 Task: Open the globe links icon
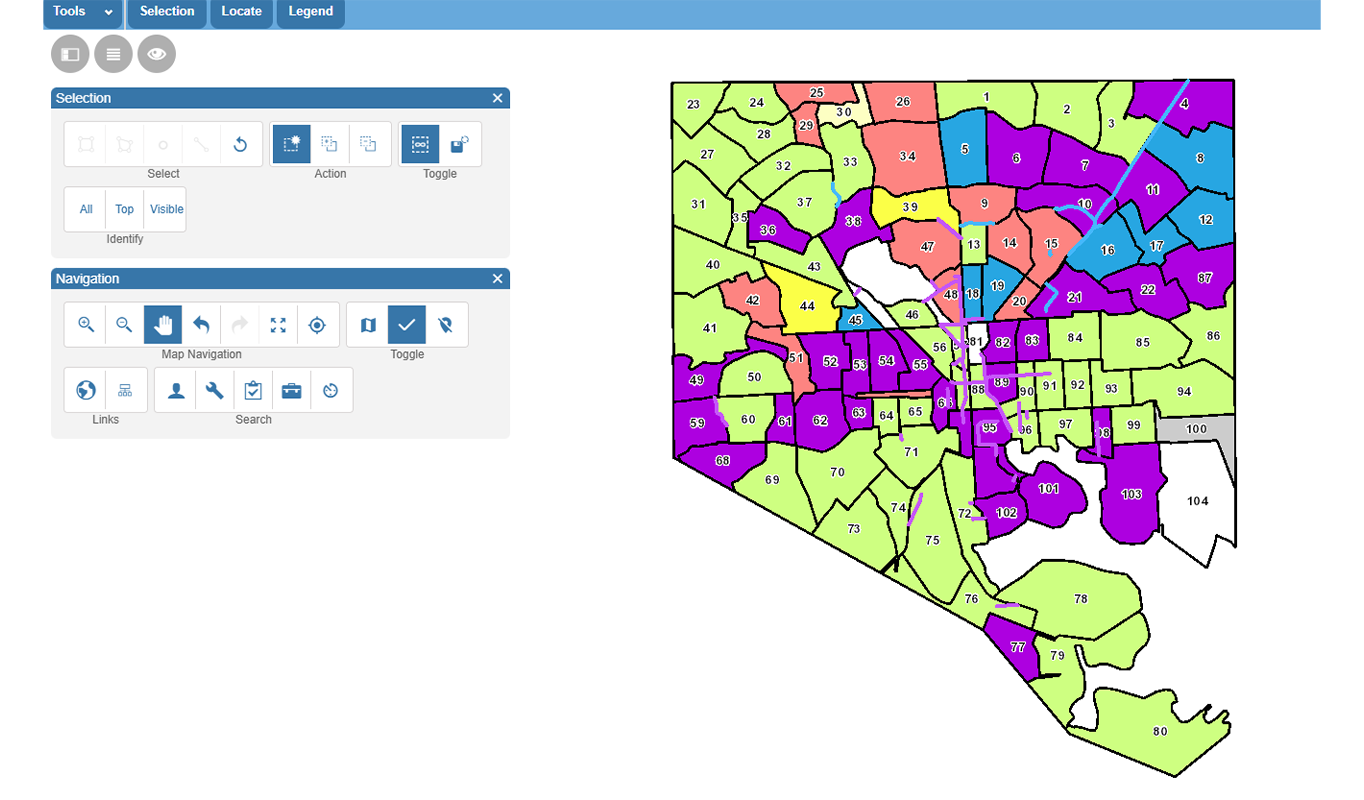[x=86, y=390]
